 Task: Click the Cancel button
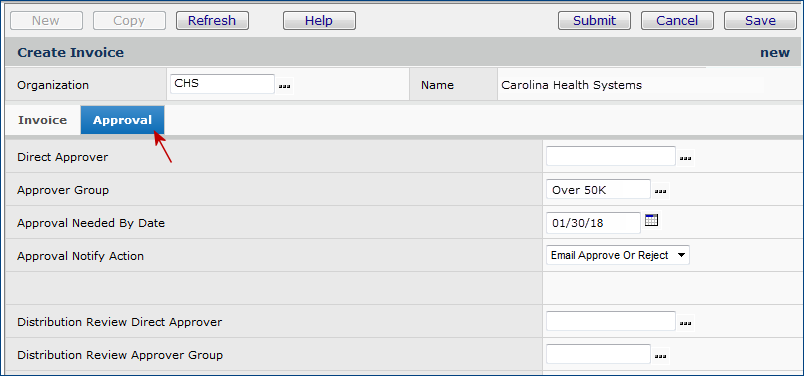click(x=677, y=21)
